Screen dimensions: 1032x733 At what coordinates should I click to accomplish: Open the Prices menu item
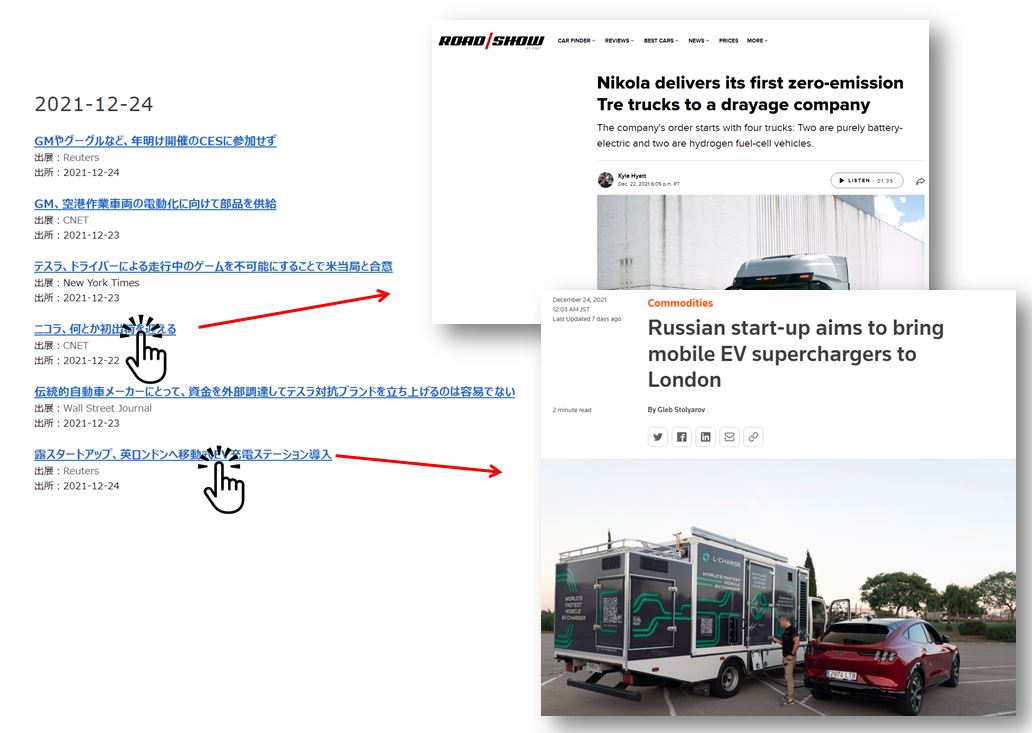point(728,41)
